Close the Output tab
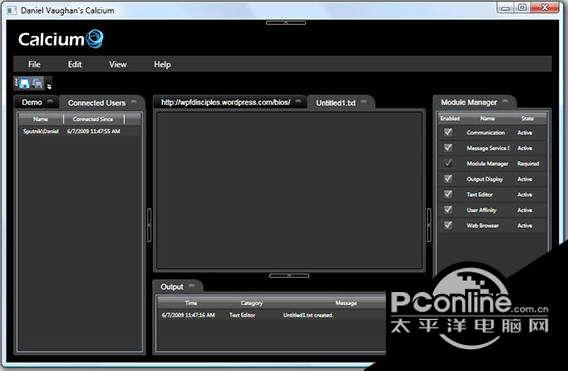Screen dimensions: 568x371 pyautogui.click(x=192, y=285)
